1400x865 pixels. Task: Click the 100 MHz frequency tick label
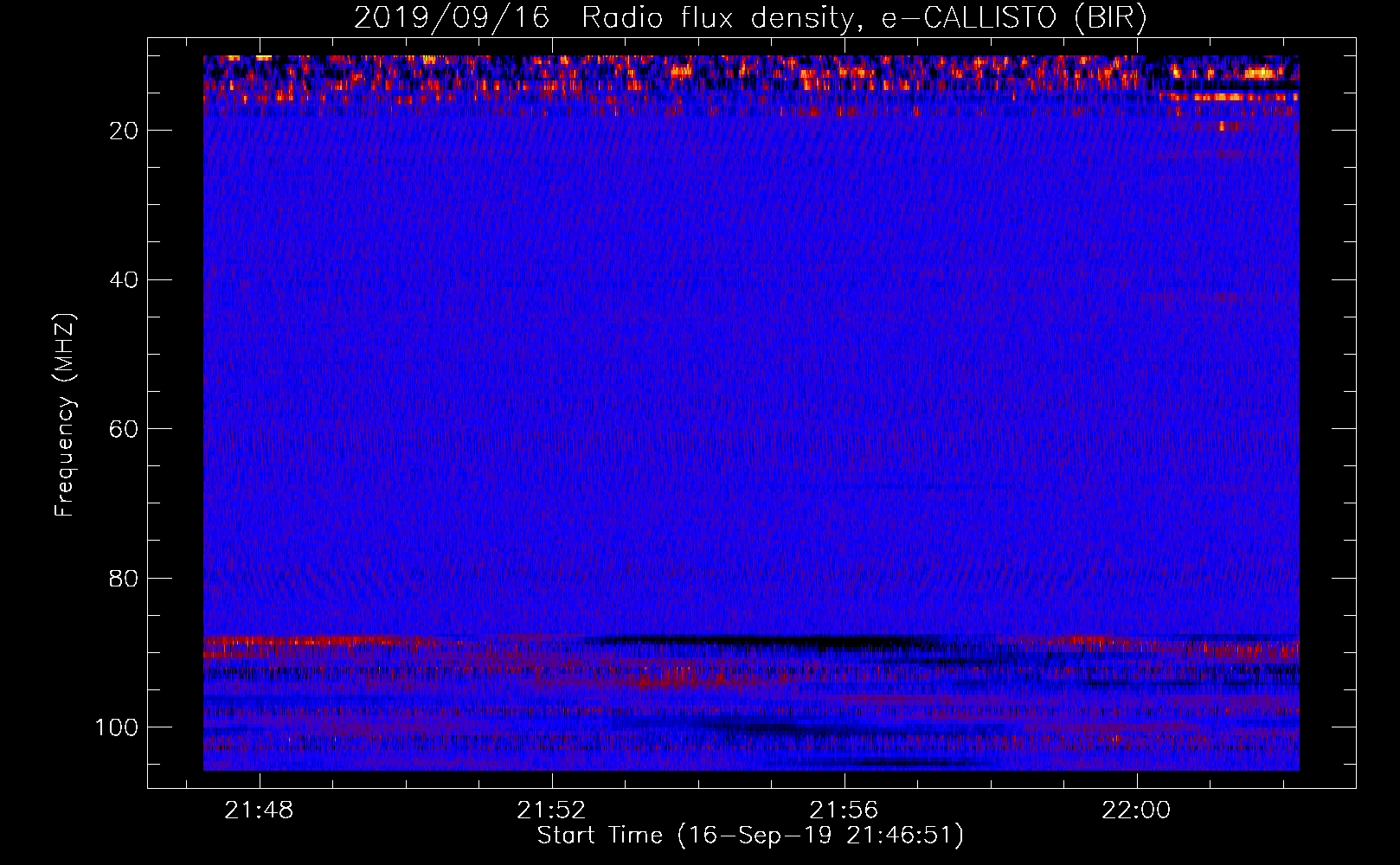[117, 727]
